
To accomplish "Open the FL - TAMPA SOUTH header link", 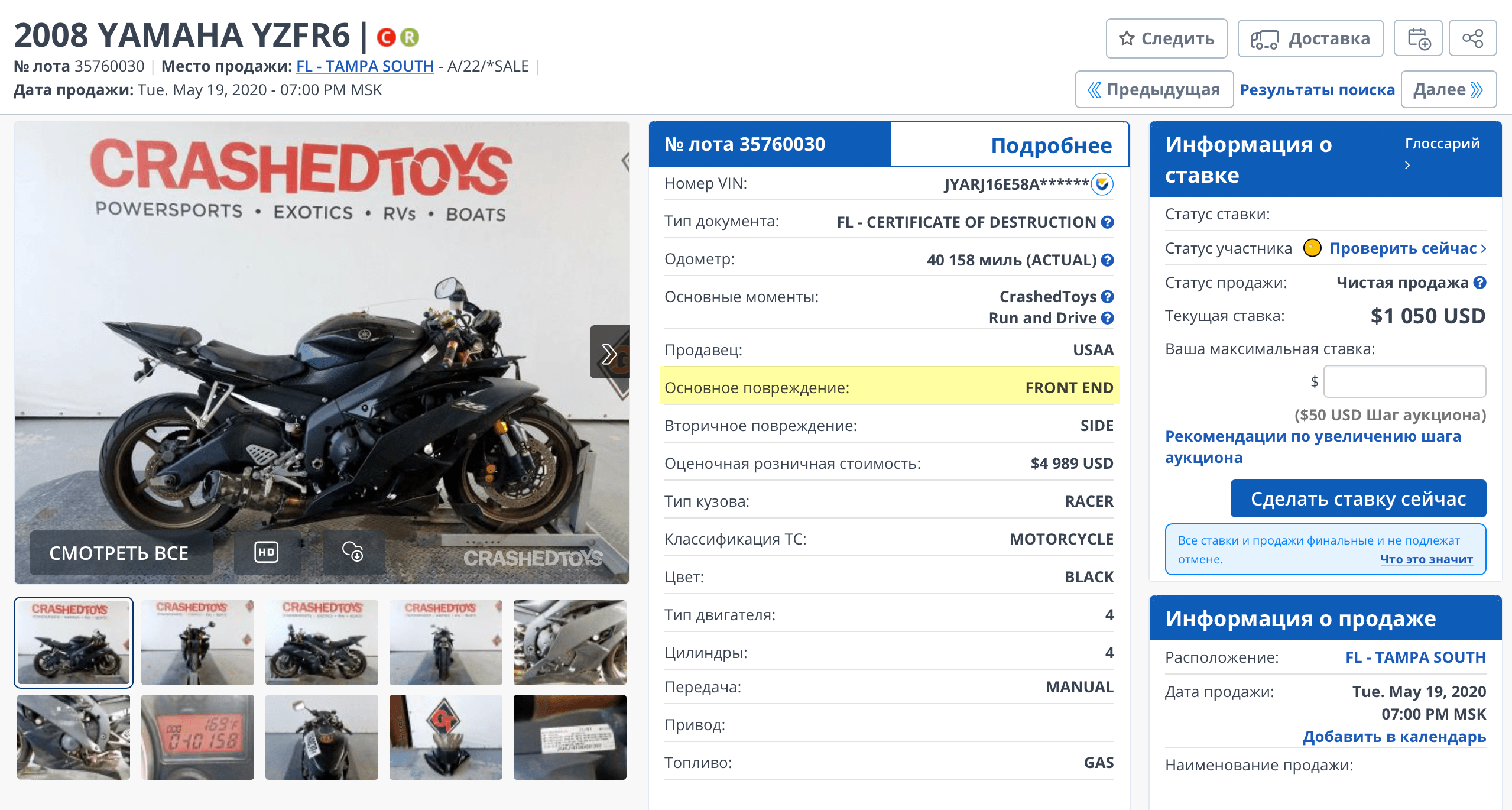I will tap(365, 66).
